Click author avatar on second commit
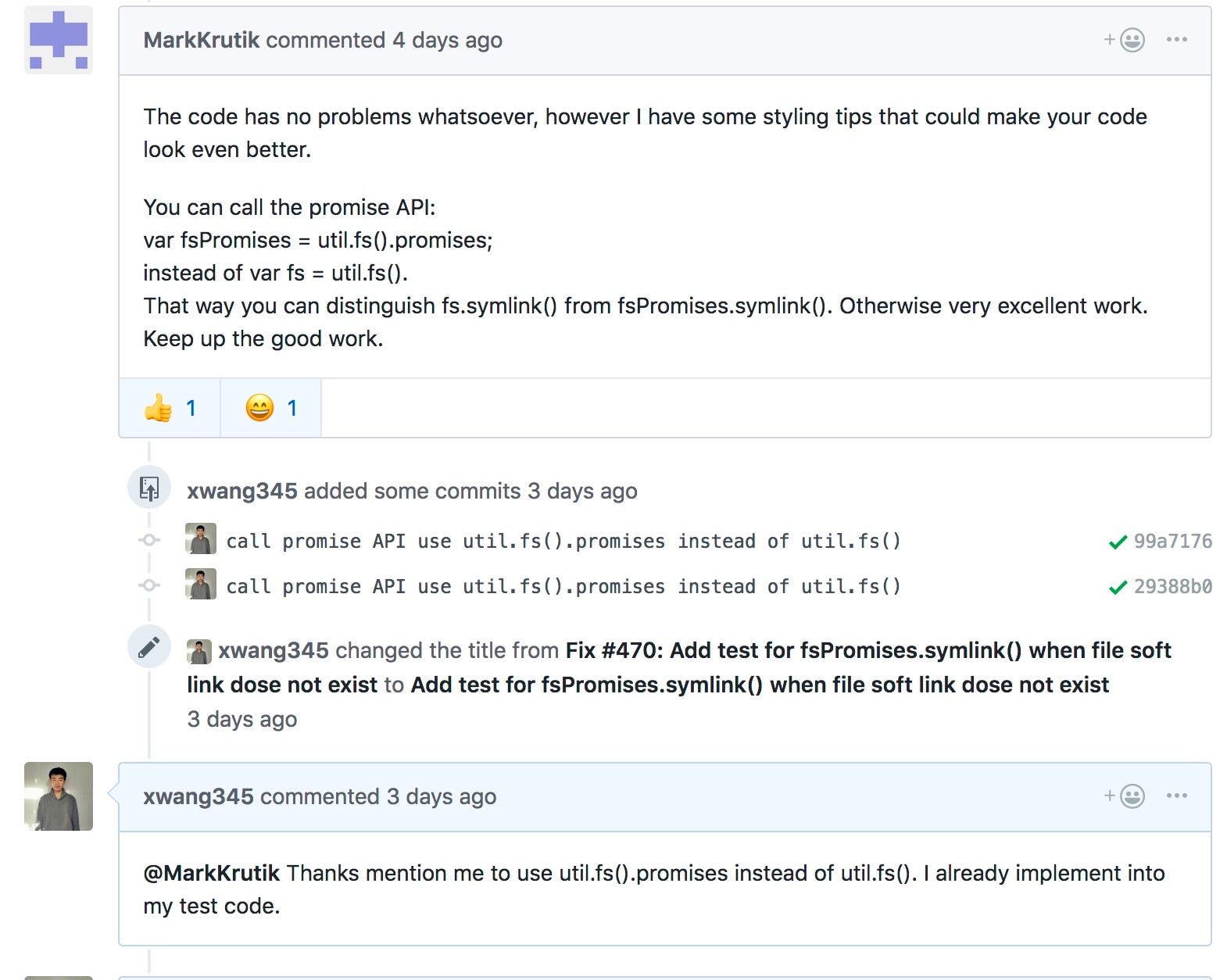 pos(201,585)
